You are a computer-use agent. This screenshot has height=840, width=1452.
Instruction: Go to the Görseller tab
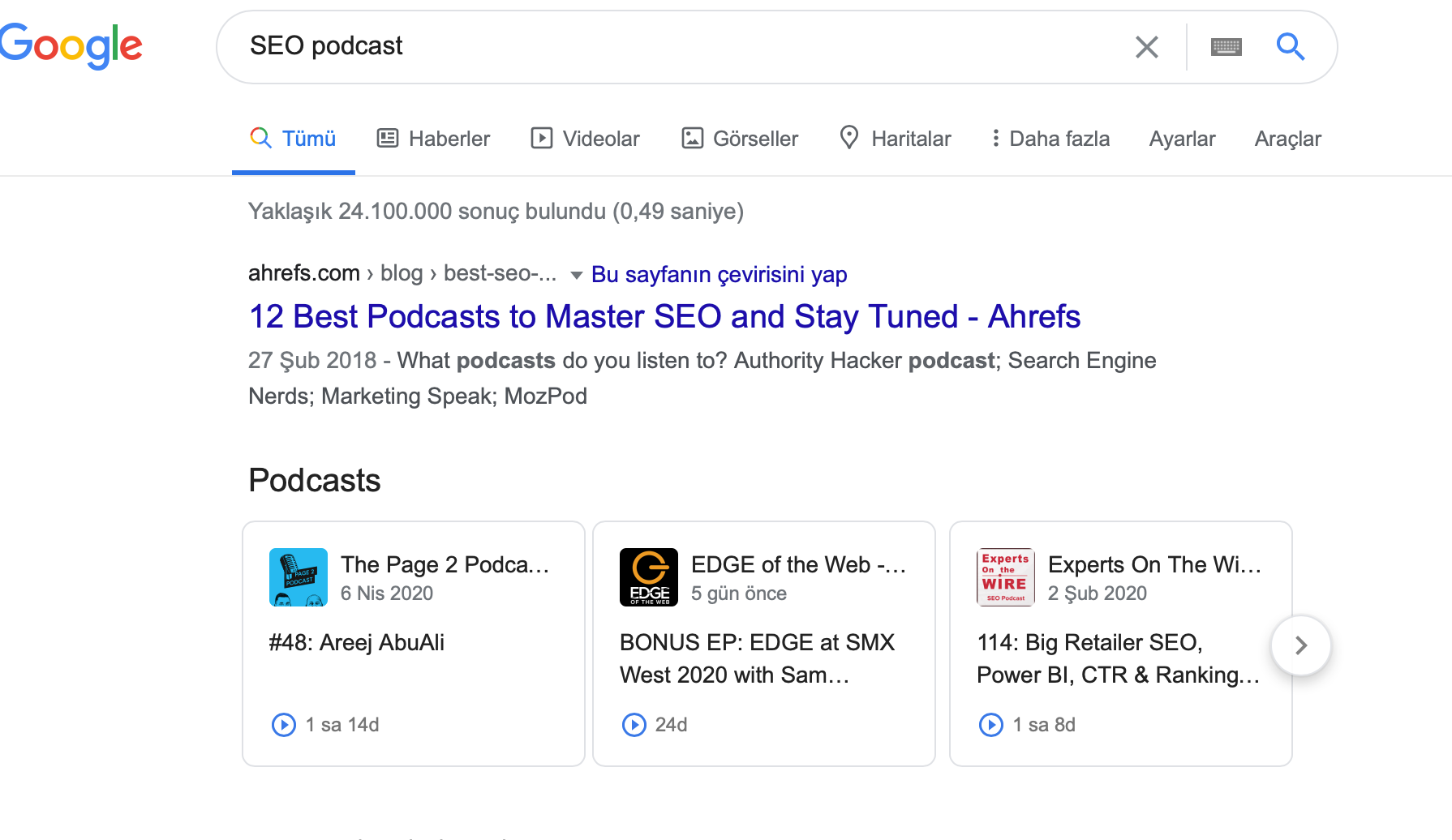tap(739, 139)
